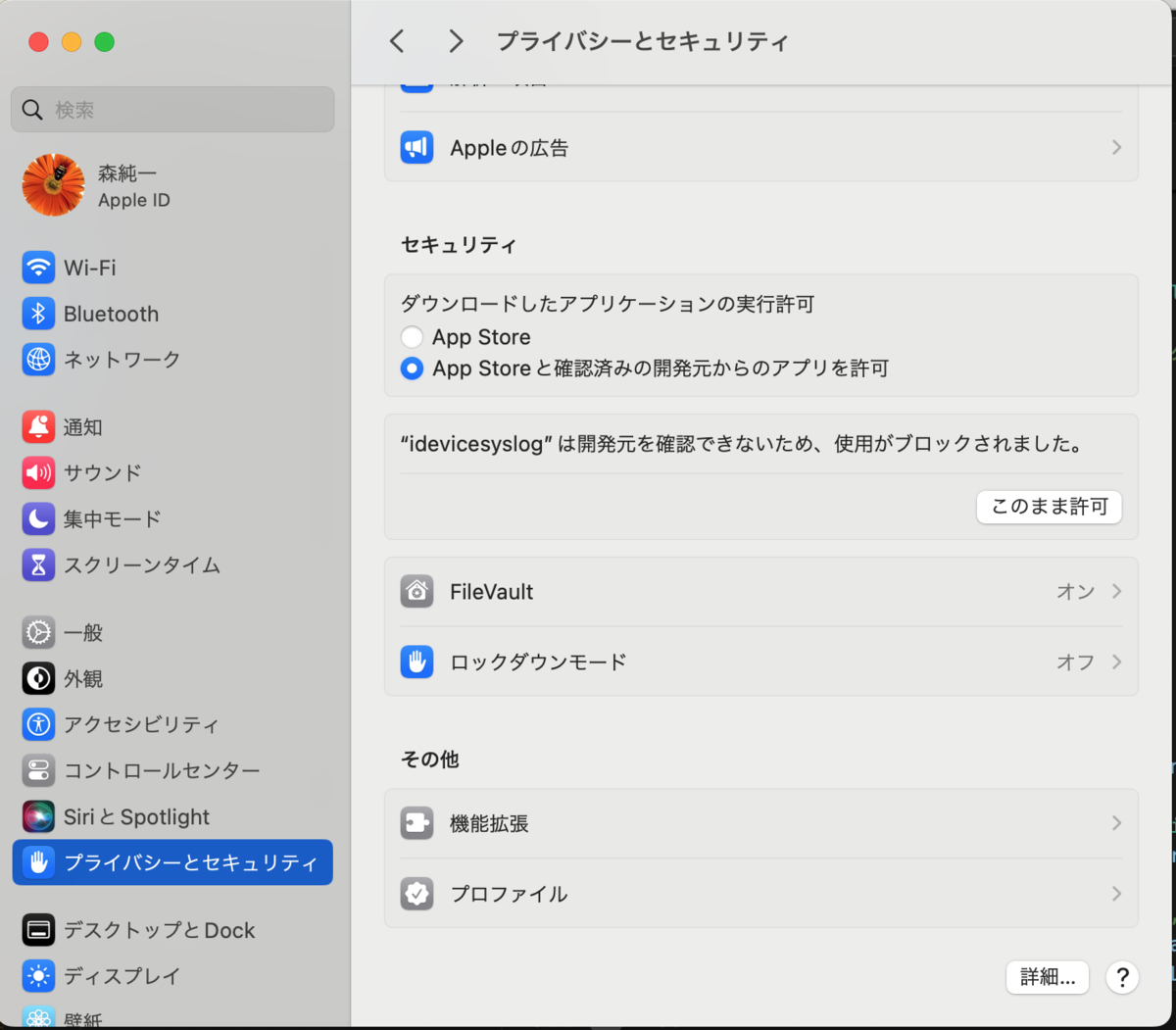The width and height of the screenshot is (1176, 1030).
Task: Click the magnifying glass search icon
Action: pyautogui.click(x=32, y=110)
